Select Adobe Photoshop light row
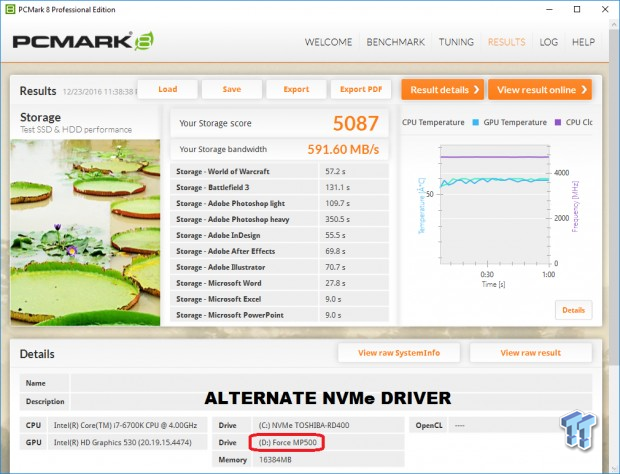The height and width of the screenshot is (474, 620). pos(279,203)
